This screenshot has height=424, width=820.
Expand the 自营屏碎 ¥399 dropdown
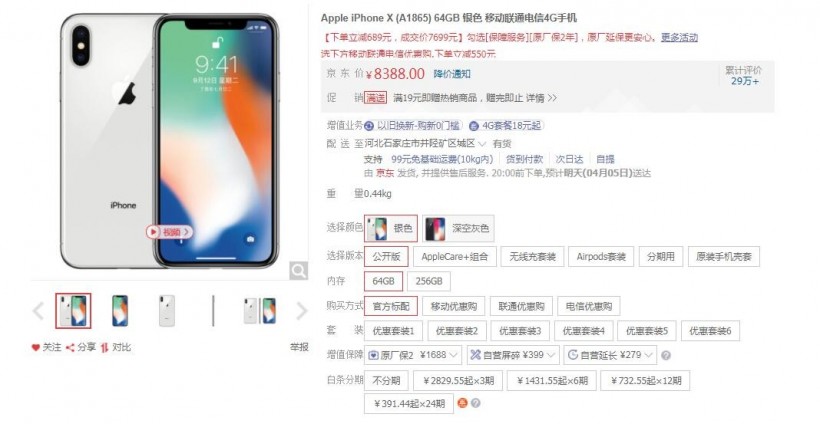coord(513,356)
